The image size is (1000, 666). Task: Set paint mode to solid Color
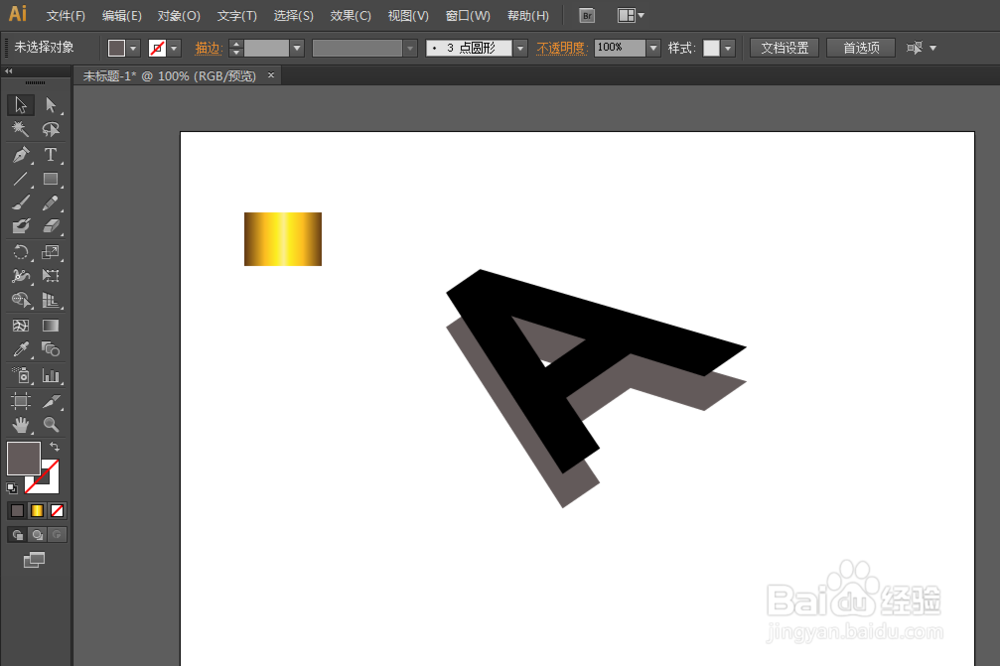point(18,510)
